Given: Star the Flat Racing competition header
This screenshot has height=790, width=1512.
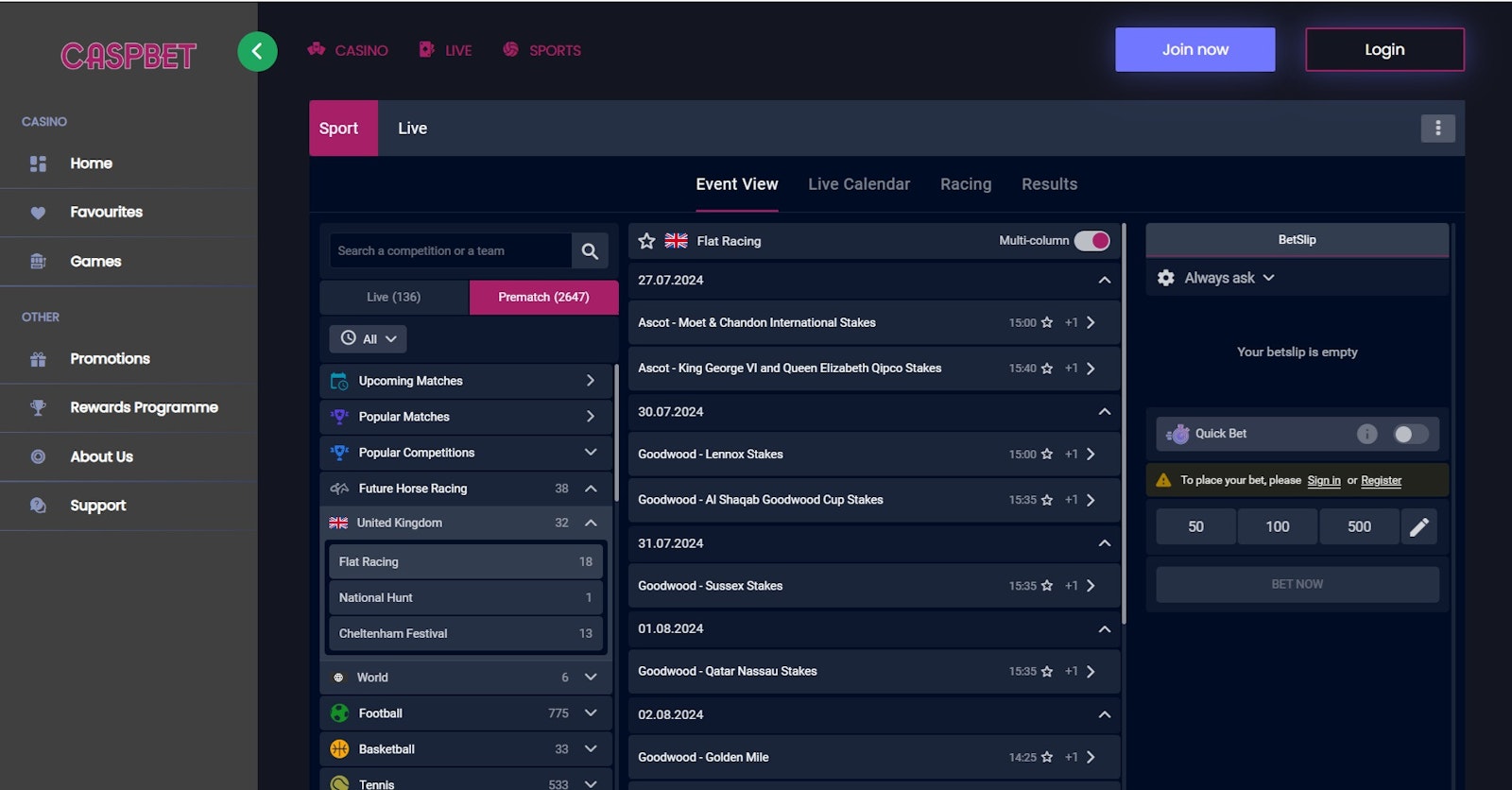Looking at the screenshot, I should [x=646, y=241].
